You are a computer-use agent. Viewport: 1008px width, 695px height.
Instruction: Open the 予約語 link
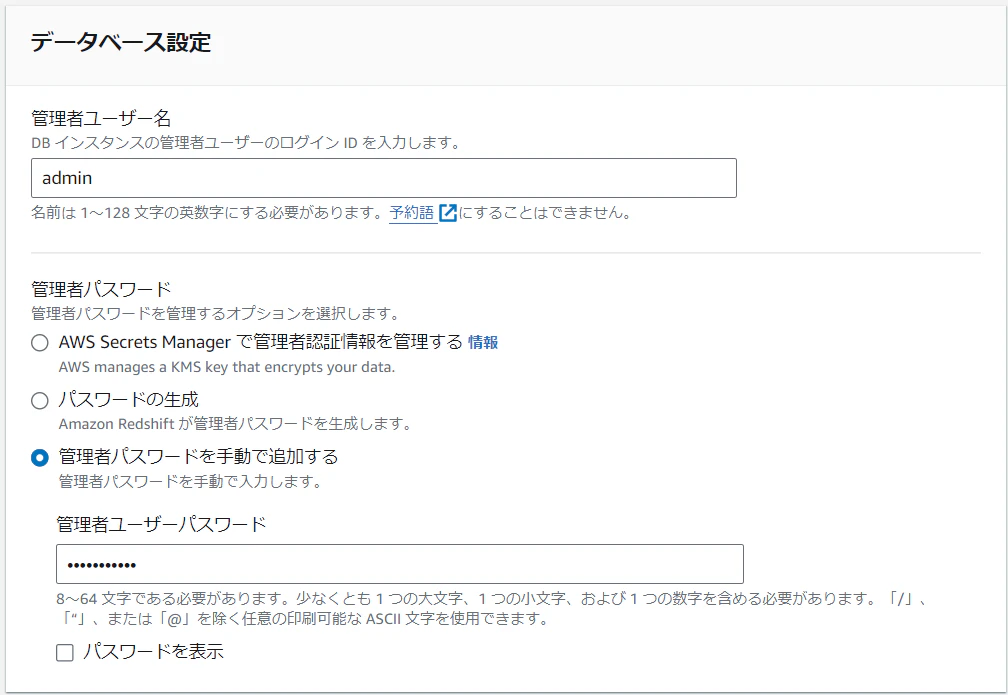pyautogui.click(x=412, y=213)
